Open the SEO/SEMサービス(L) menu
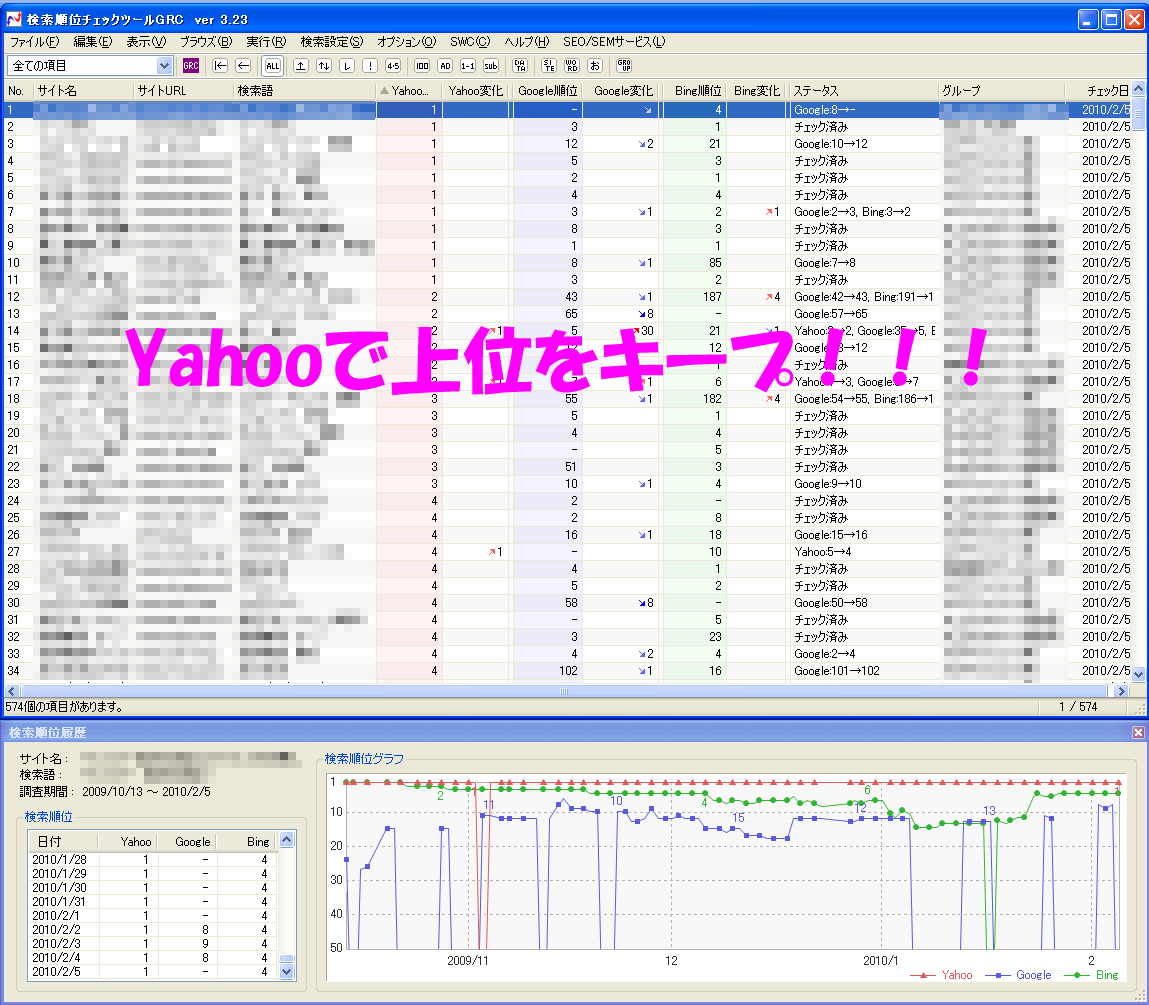 coord(614,42)
